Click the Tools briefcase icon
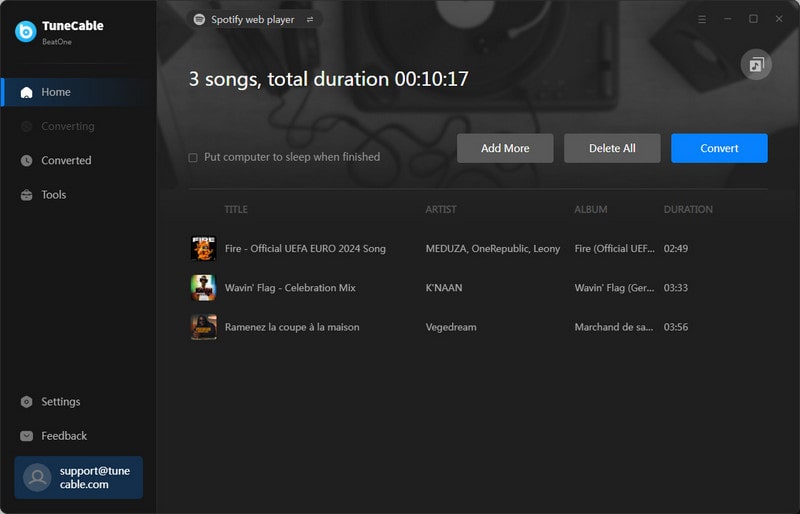This screenshot has height=514, width=800. (x=27, y=195)
